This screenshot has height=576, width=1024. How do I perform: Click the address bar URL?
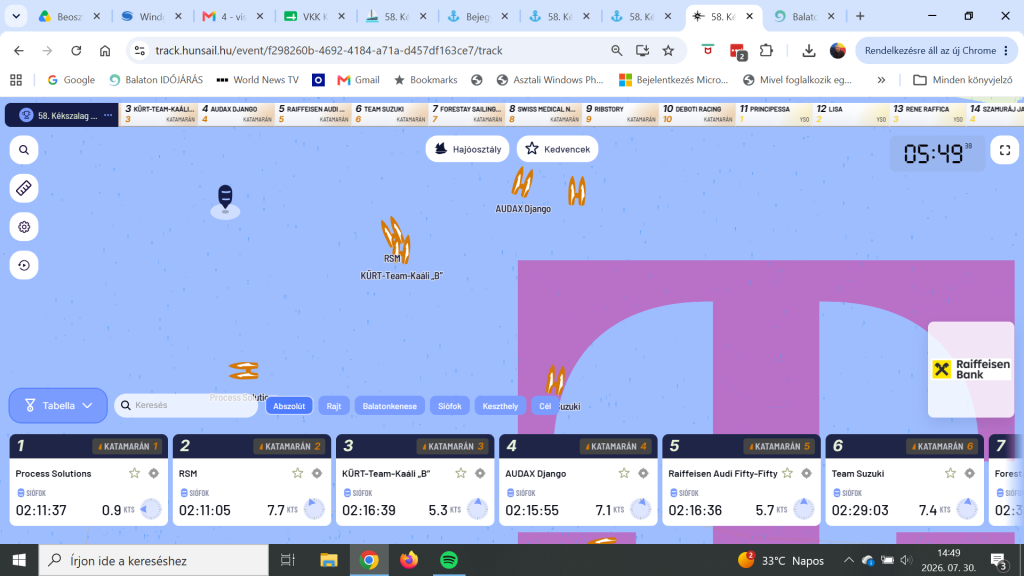pyautogui.click(x=328, y=50)
